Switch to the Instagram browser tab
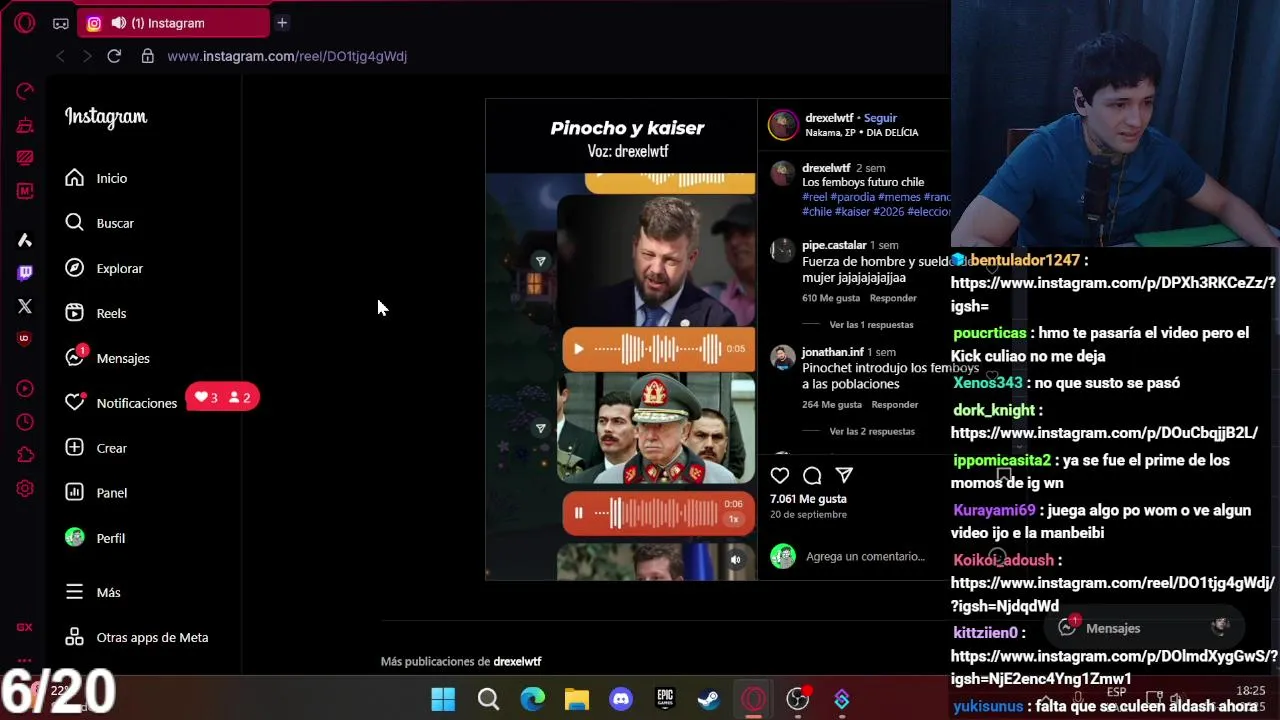 [173, 23]
